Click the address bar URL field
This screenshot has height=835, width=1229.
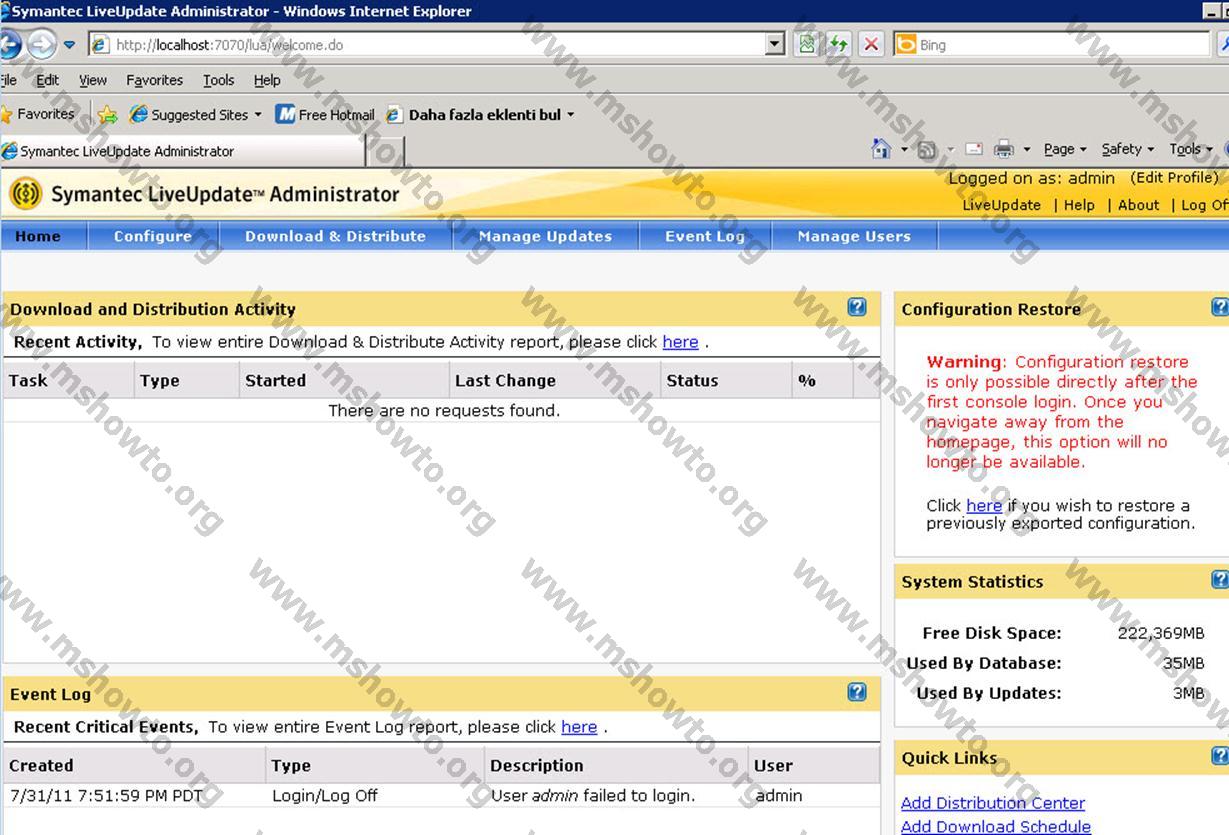[x=426, y=44]
